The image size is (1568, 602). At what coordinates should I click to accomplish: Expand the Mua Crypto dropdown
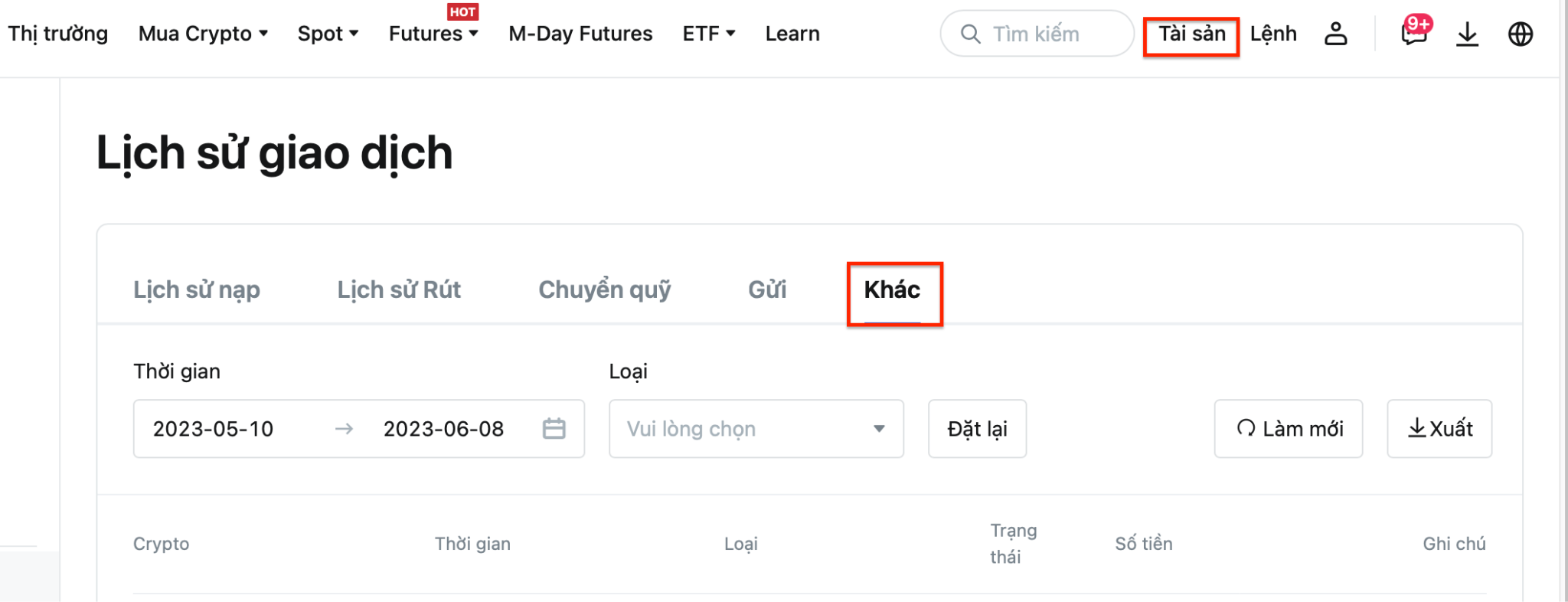click(x=203, y=34)
